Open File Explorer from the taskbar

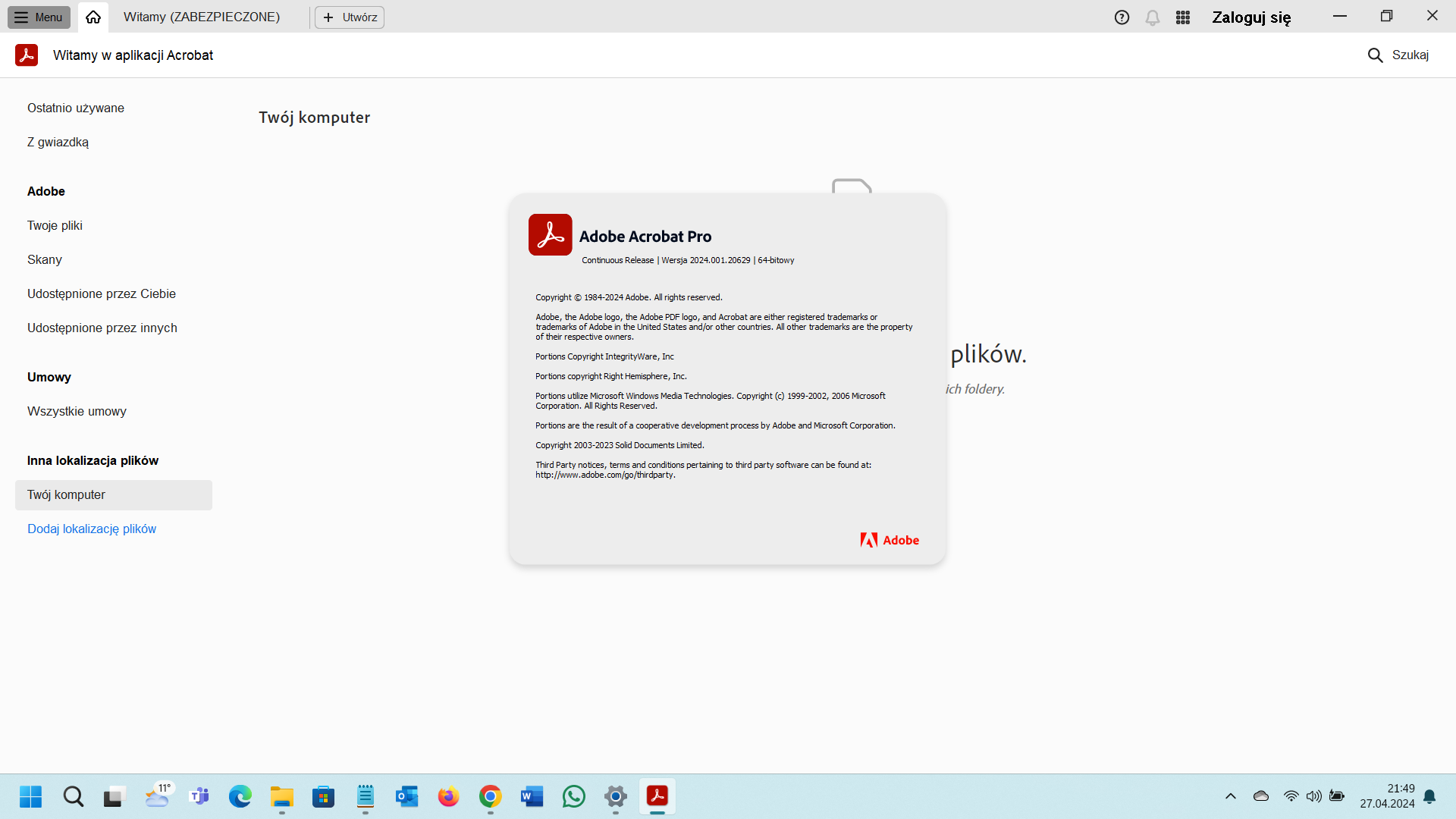(282, 796)
